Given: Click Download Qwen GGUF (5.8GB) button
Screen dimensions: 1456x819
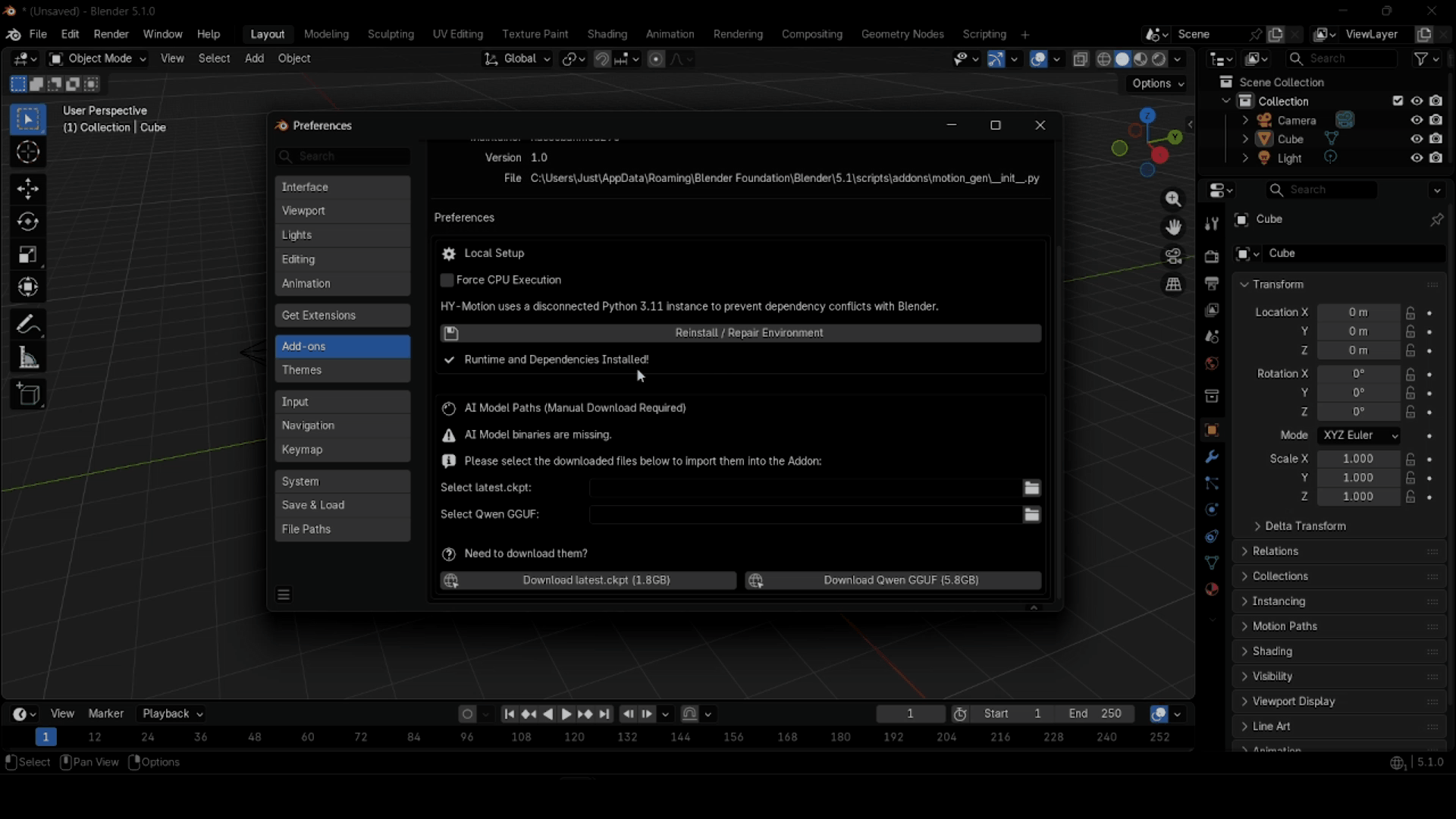Looking at the screenshot, I should 893,581.
